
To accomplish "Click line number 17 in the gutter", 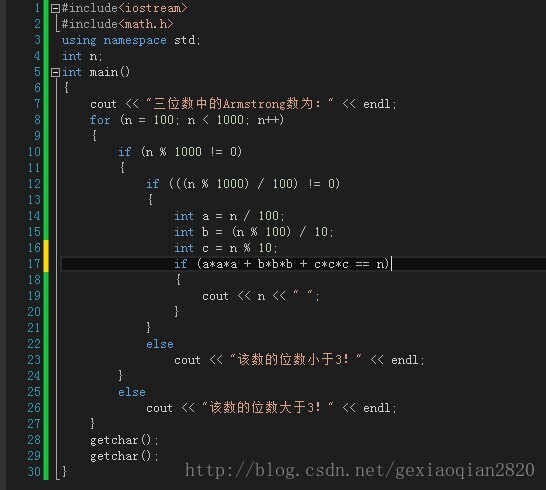I will 34,264.
